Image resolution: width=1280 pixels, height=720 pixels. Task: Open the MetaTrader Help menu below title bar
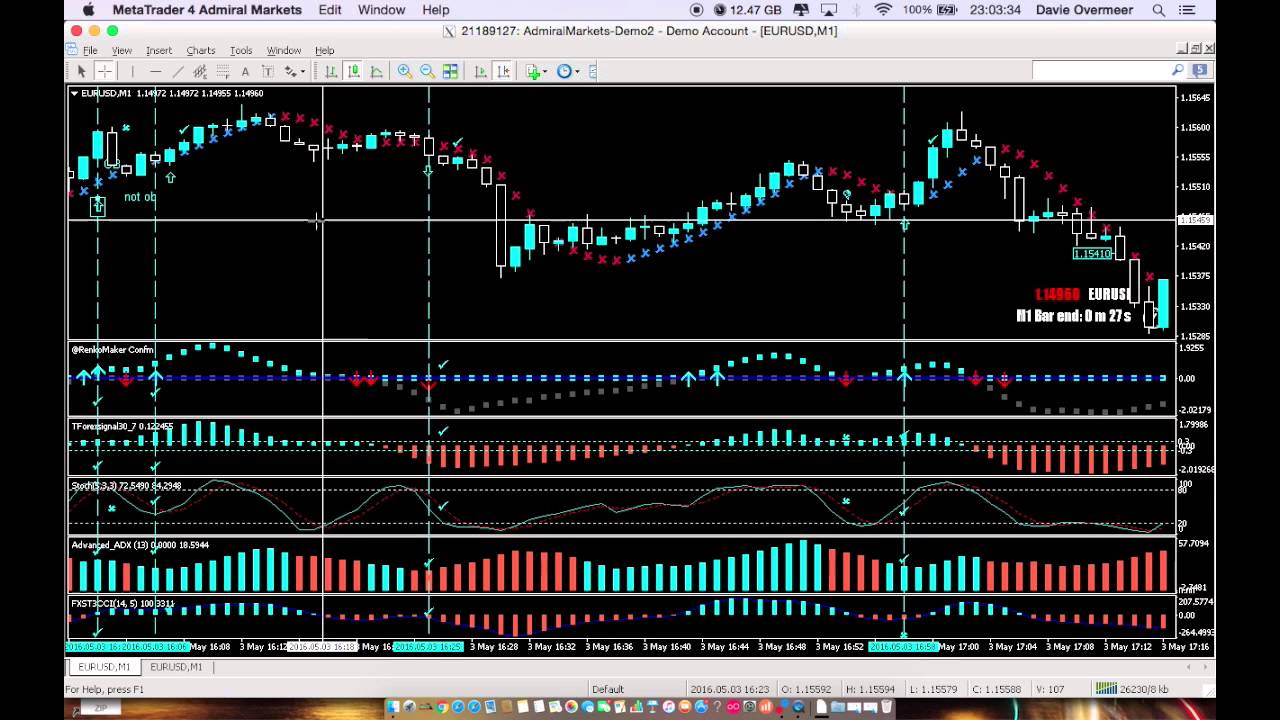coord(324,50)
